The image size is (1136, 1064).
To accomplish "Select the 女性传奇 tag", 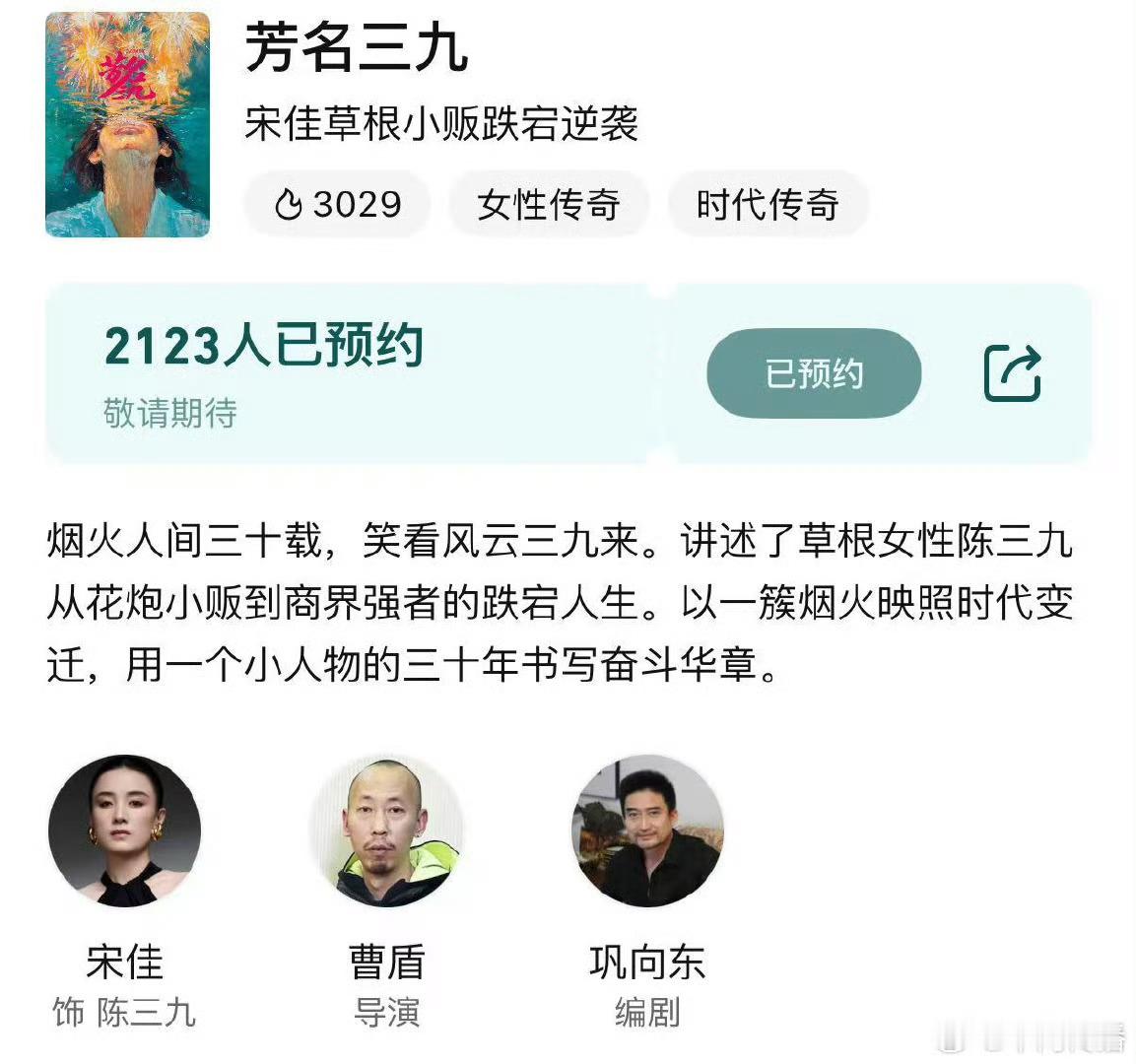I will click(x=549, y=204).
